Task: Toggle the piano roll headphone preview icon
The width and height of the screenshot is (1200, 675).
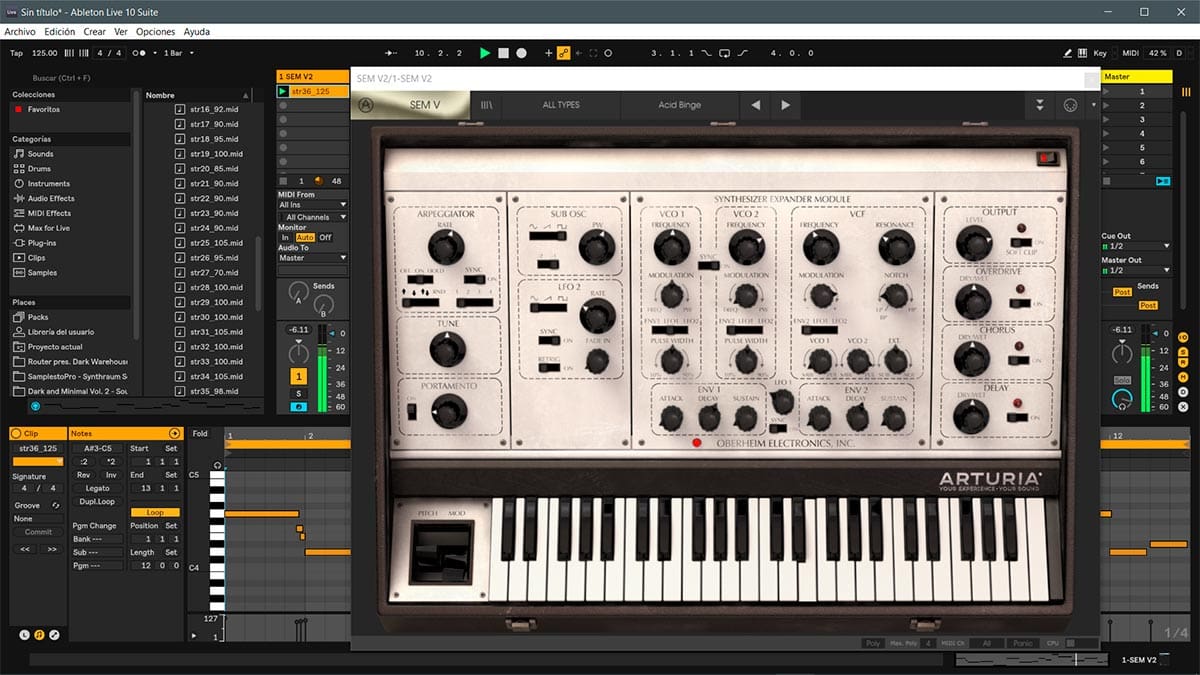Action: [217, 467]
